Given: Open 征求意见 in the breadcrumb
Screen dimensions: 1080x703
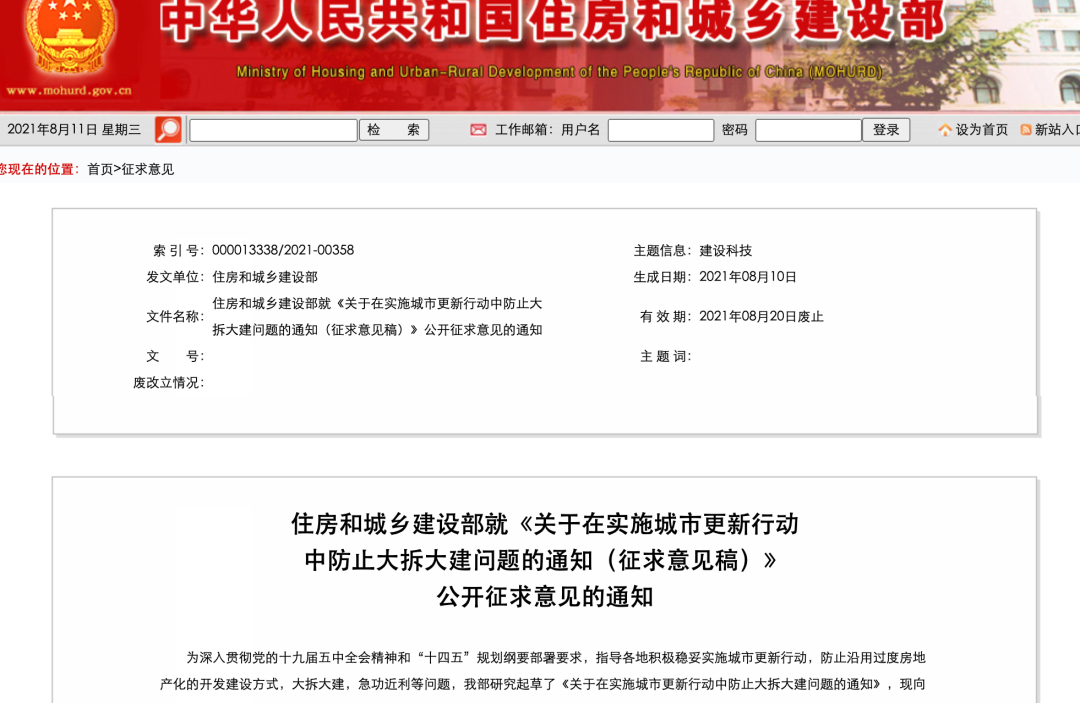Looking at the screenshot, I should pyautogui.click(x=147, y=169).
